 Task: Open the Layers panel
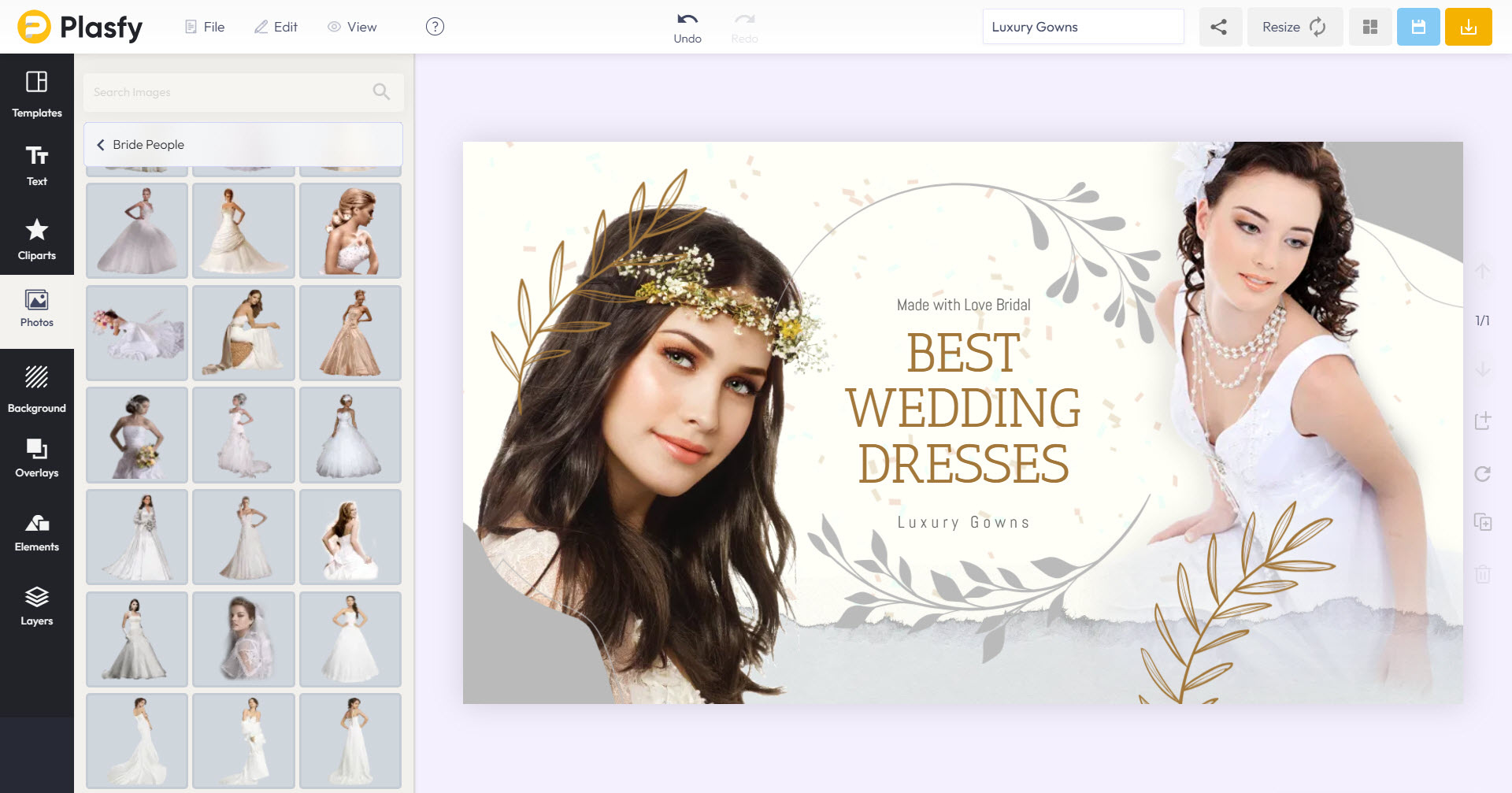point(37,606)
